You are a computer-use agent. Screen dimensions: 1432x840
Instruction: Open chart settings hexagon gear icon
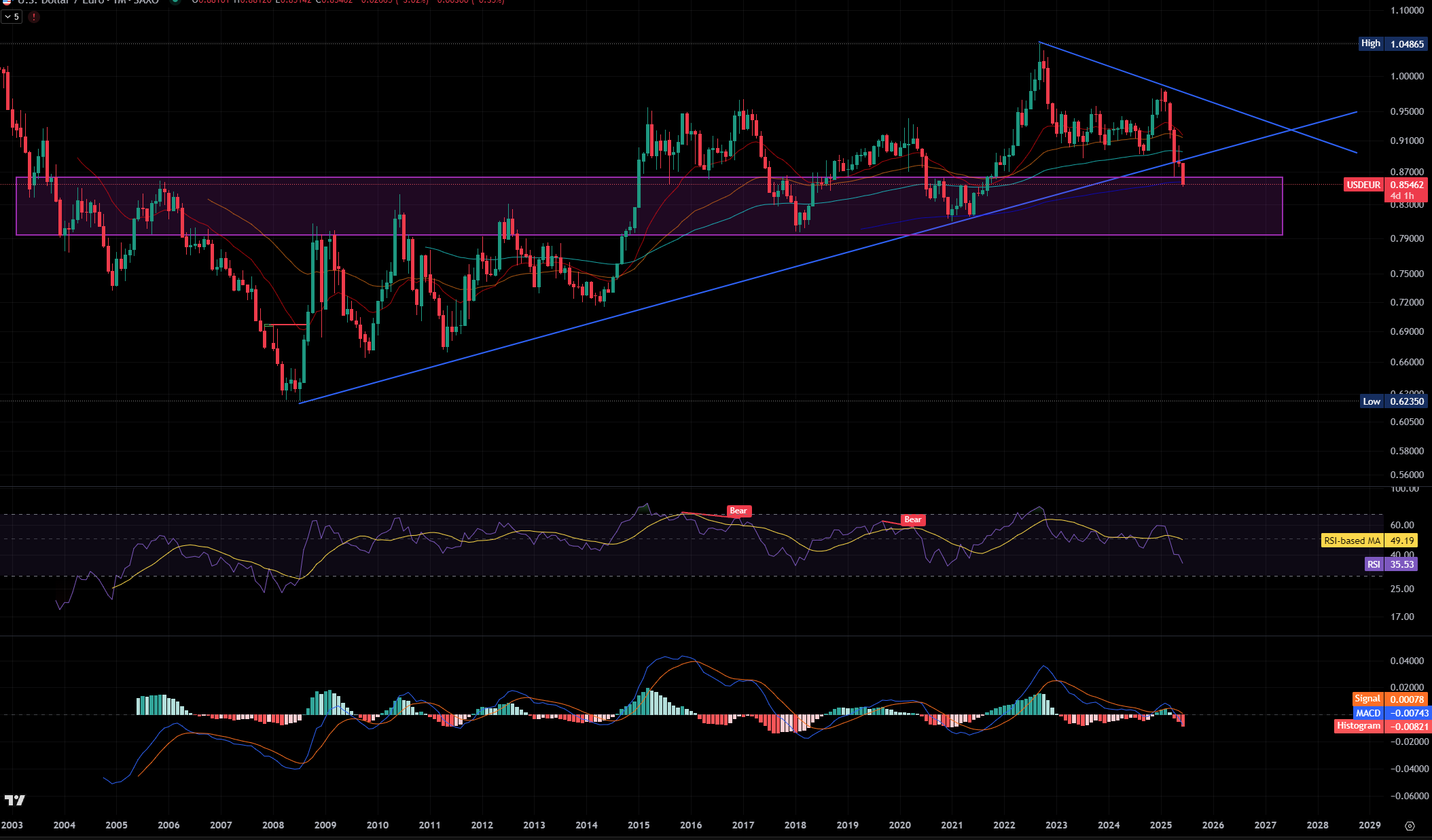pos(1410,826)
